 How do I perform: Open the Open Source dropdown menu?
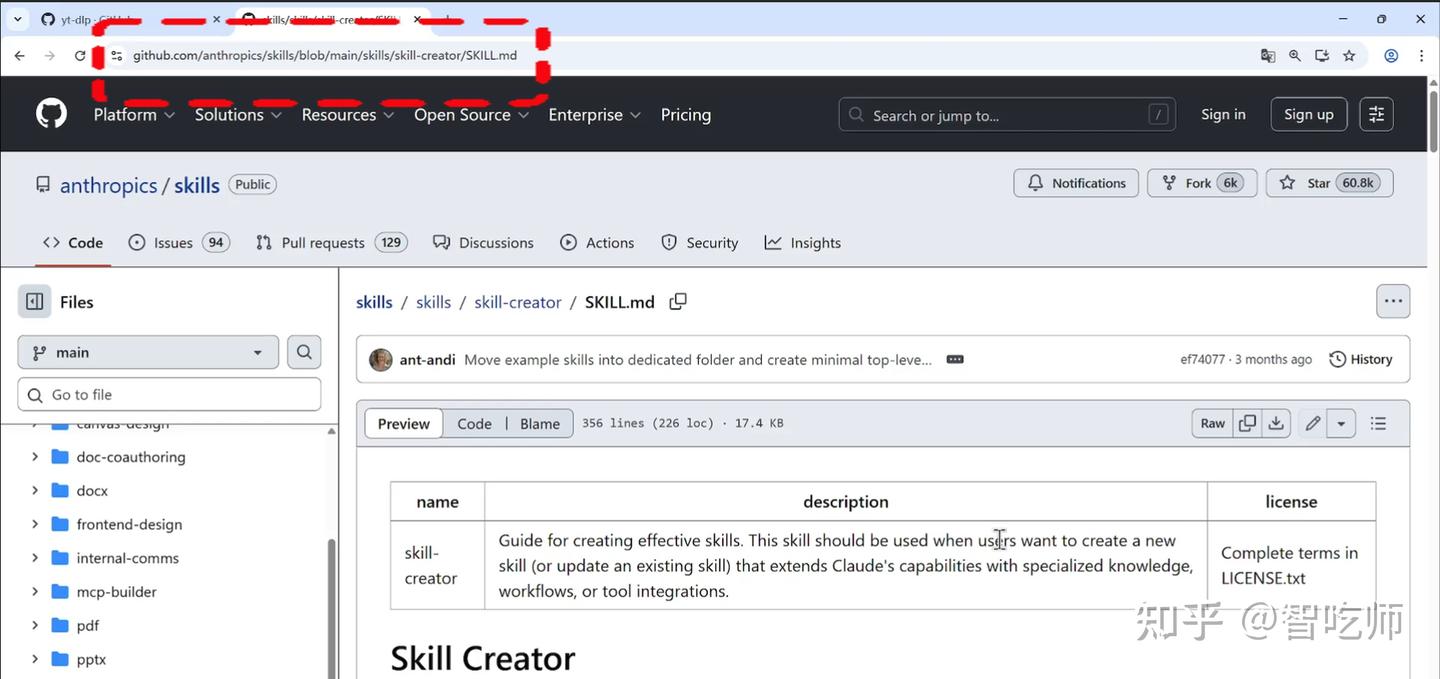click(472, 115)
